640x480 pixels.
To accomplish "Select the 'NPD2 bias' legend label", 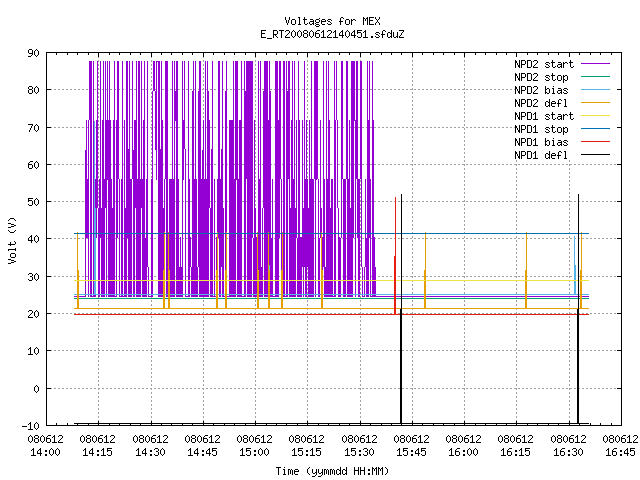I will (x=541, y=90).
